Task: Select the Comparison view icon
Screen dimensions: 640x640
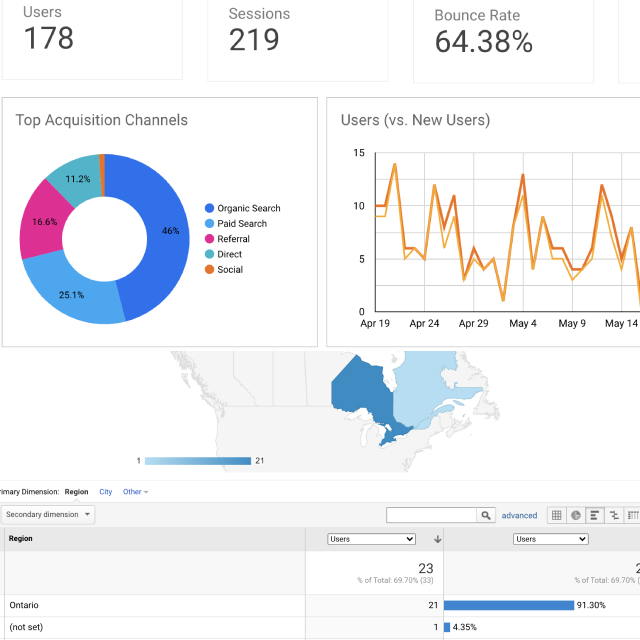Action: coord(614,515)
